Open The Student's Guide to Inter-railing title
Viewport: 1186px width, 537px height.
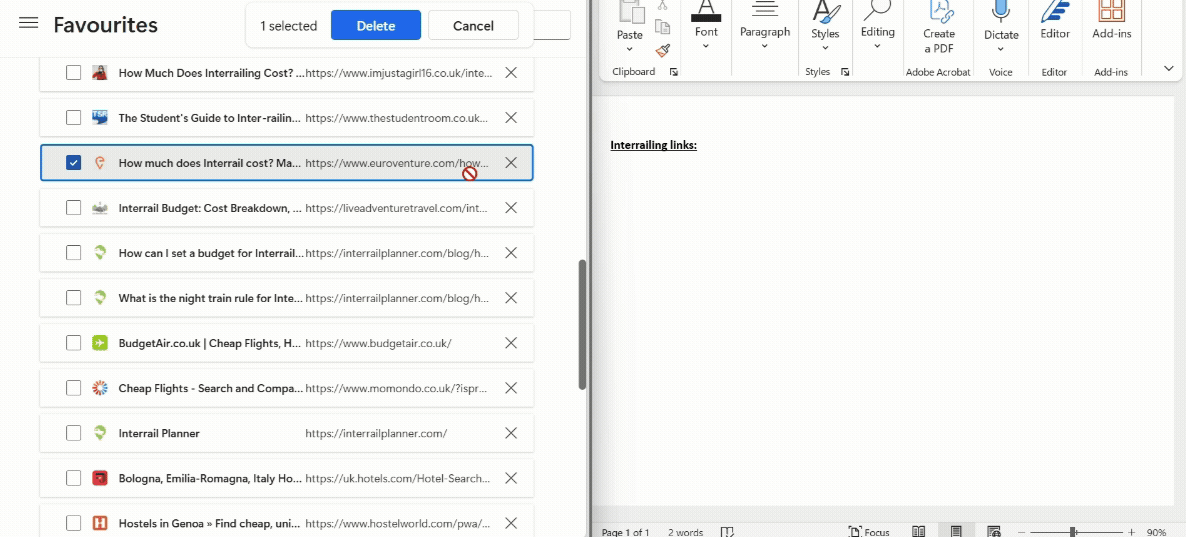pos(210,118)
